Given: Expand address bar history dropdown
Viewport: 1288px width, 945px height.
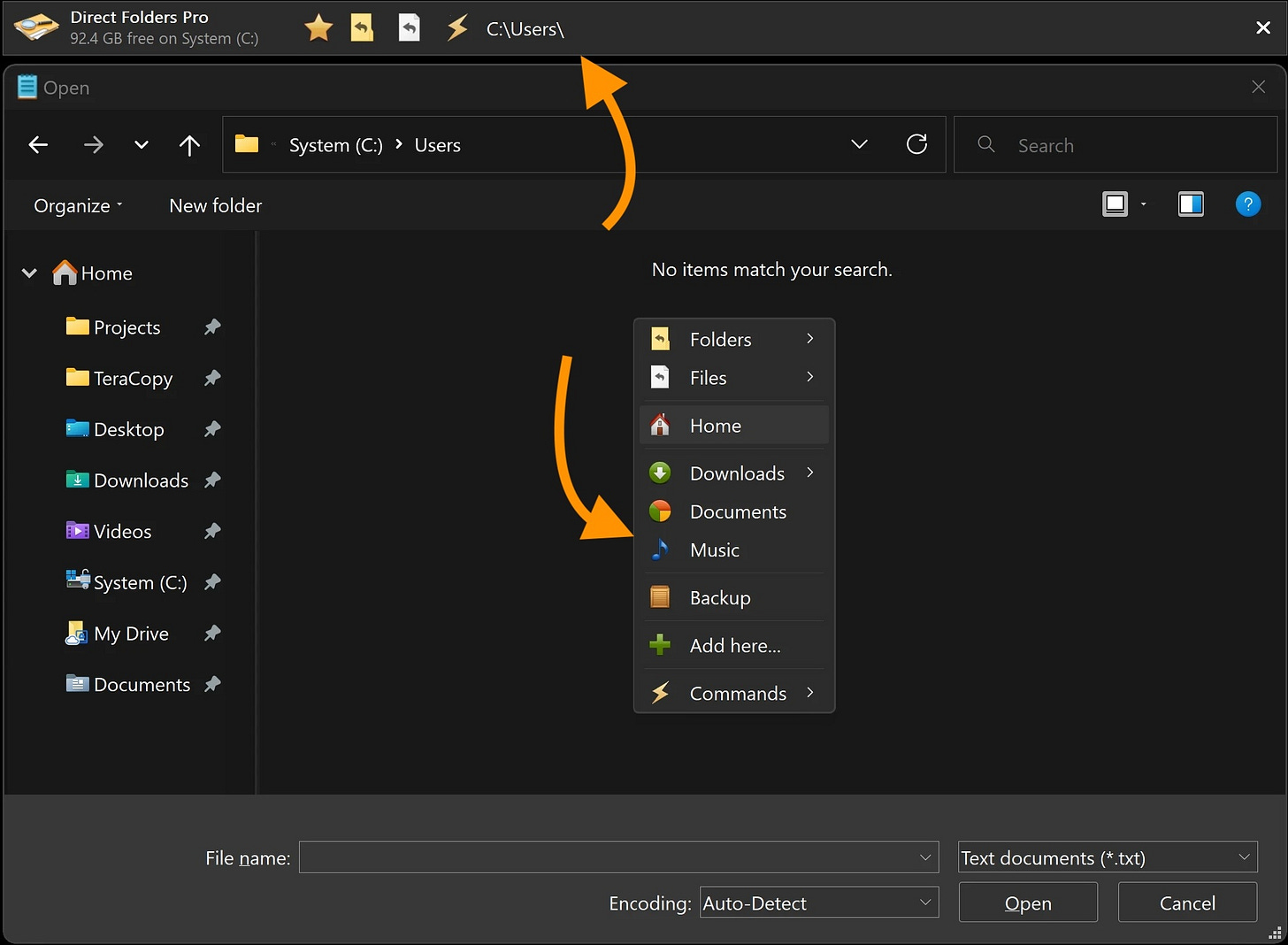Looking at the screenshot, I should point(859,144).
